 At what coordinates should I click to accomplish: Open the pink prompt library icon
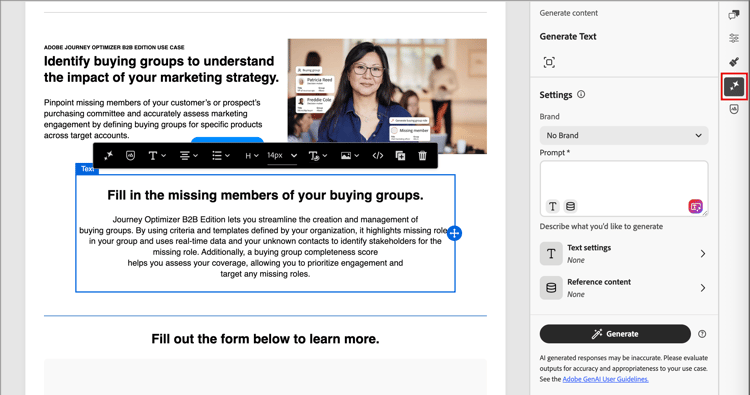tap(695, 207)
